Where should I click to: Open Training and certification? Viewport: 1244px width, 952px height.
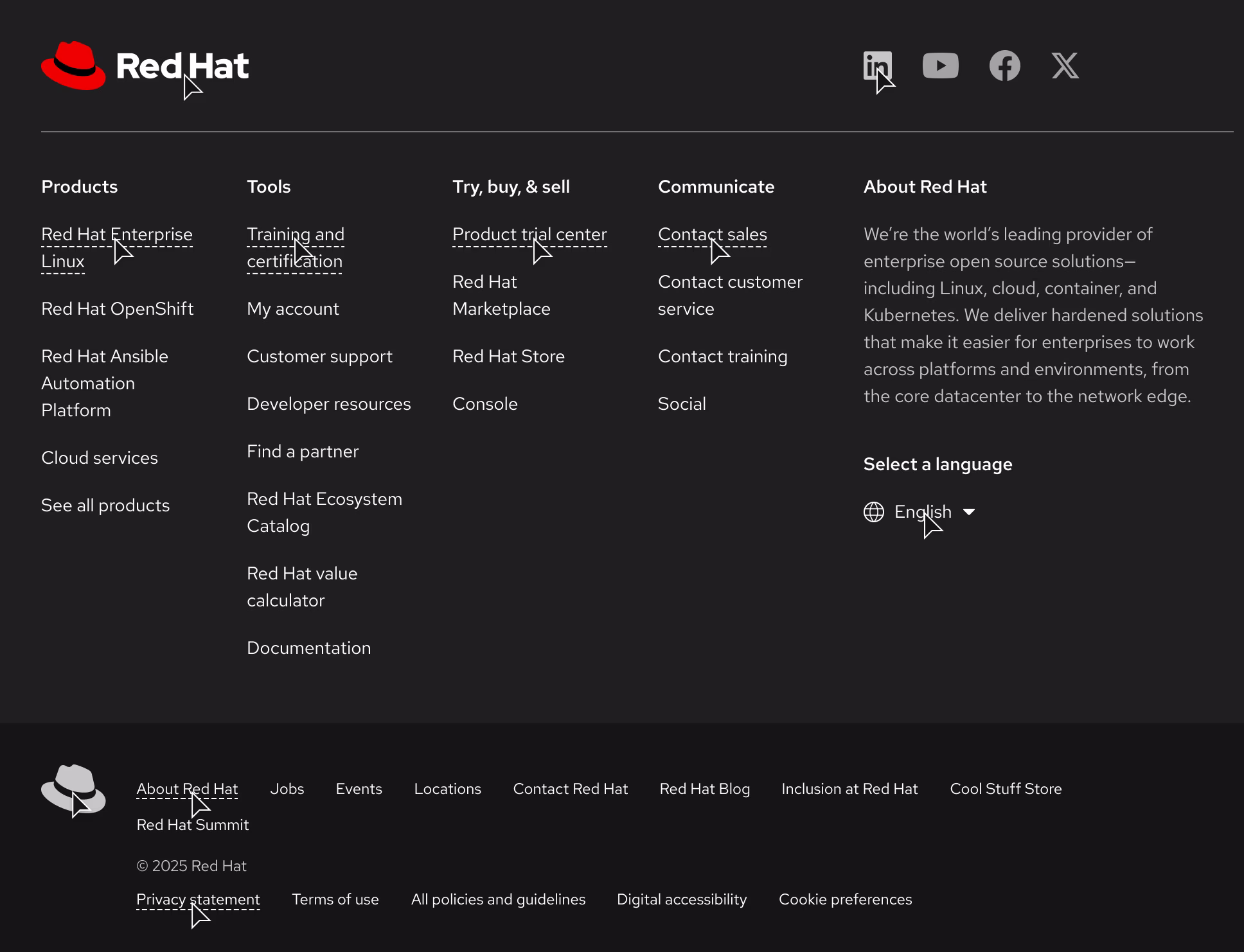click(295, 247)
